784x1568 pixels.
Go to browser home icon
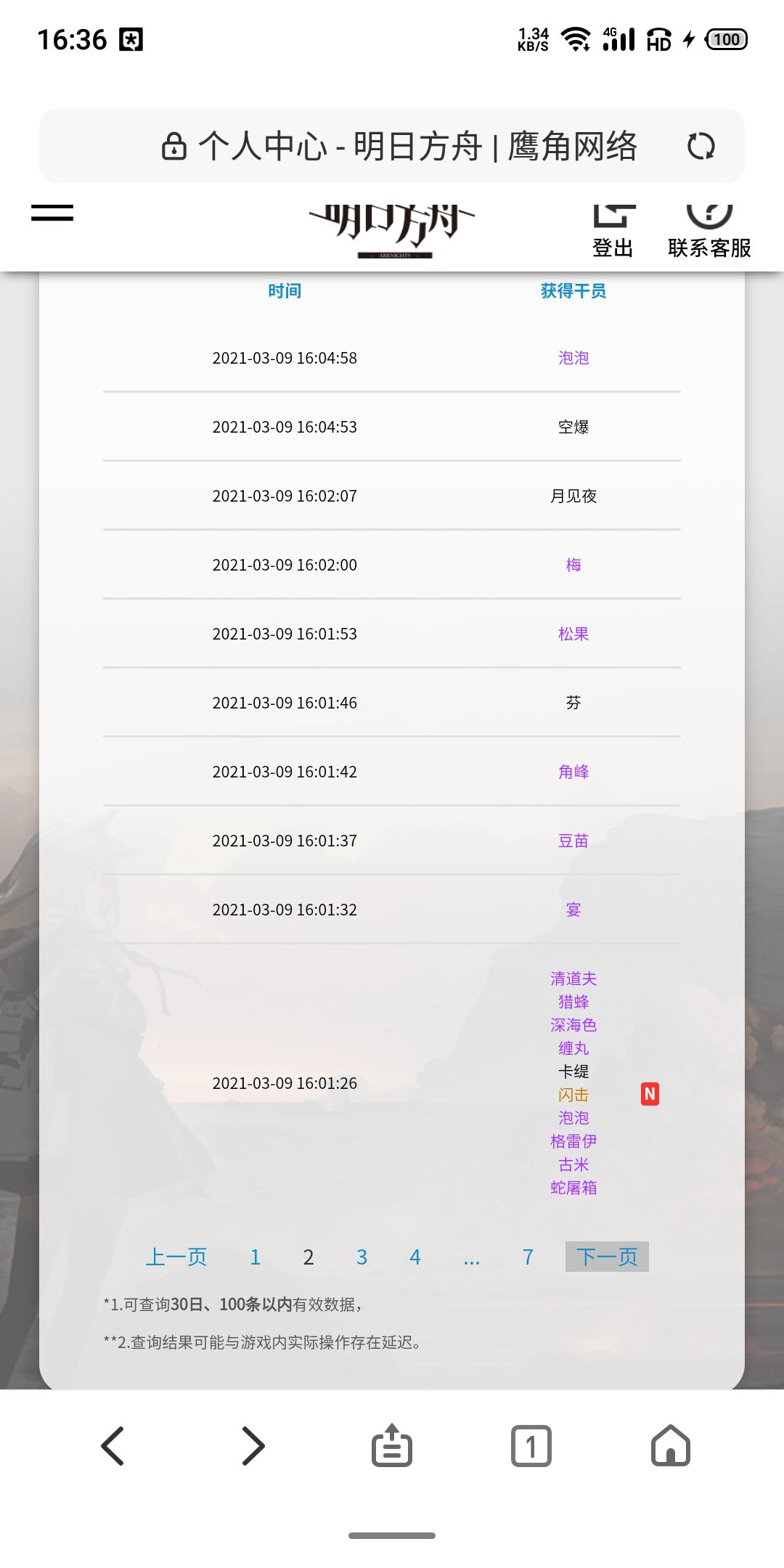pyautogui.click(x=671, y=1445)
